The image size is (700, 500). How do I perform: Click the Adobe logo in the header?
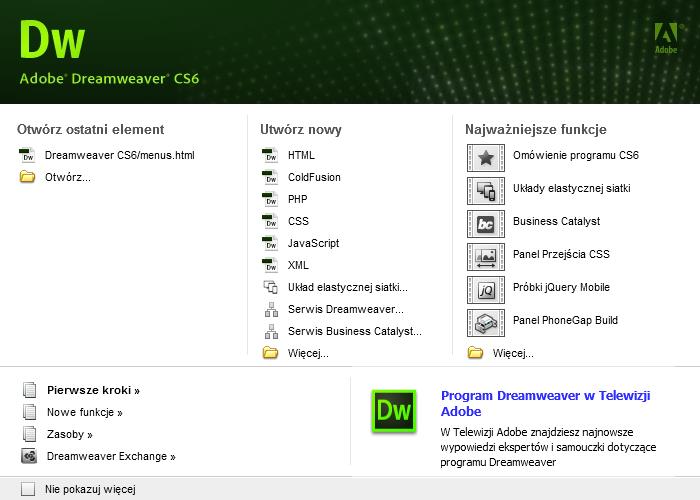(x=666, y=38)
